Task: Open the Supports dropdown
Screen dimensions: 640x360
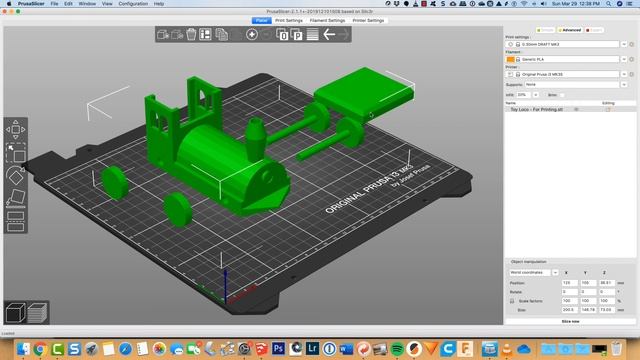Action: click(x=624, y=84)
